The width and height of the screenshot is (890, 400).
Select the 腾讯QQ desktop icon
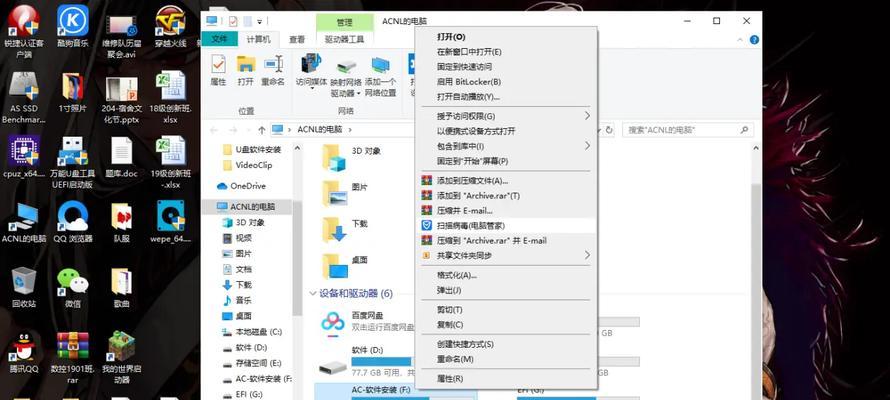pyautogui.click(x=24, y=352)
